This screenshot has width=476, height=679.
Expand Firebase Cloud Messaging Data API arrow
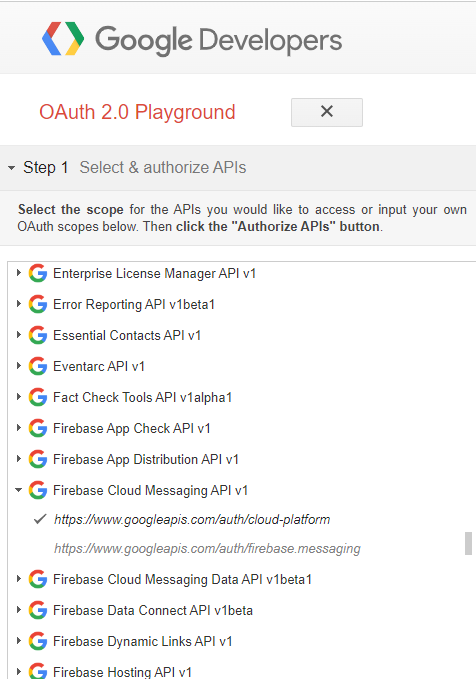pos(19,579)
